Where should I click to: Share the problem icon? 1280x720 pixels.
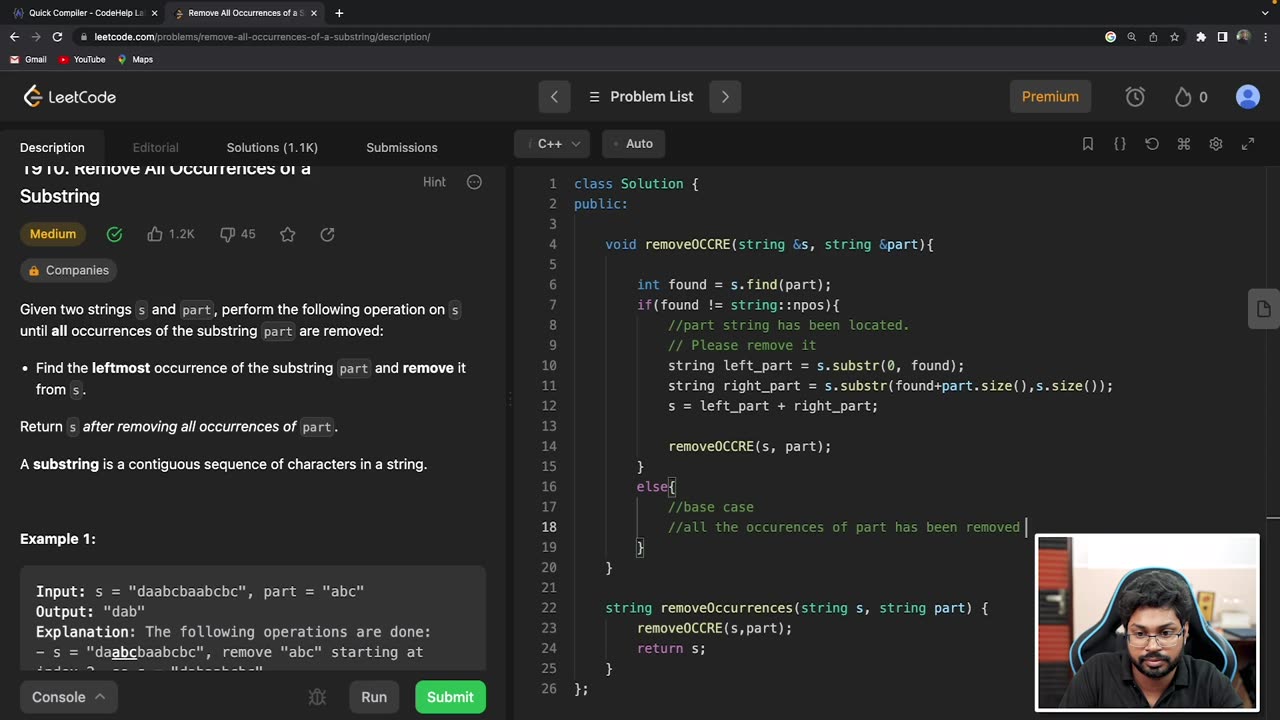327,234
